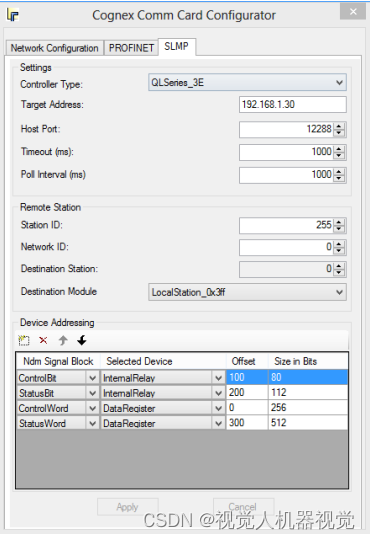Image resolution: width=370 pixels, height=540 pixels.
Task: Select the ControlWord size cell 256
Action: point(308,408)
